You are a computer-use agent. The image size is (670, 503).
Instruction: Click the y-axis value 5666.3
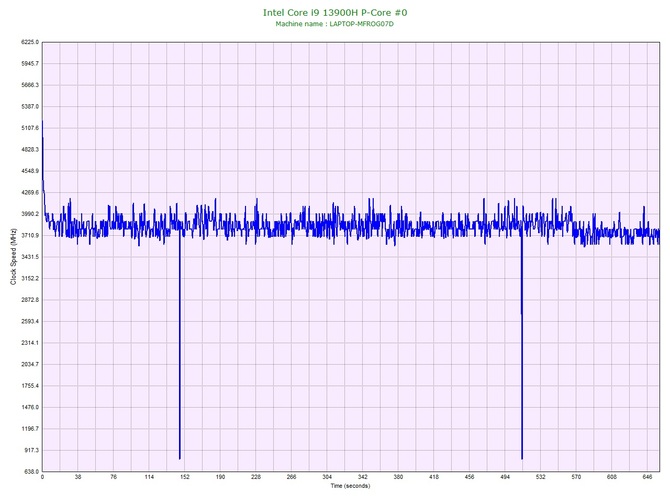coord(30,85)
